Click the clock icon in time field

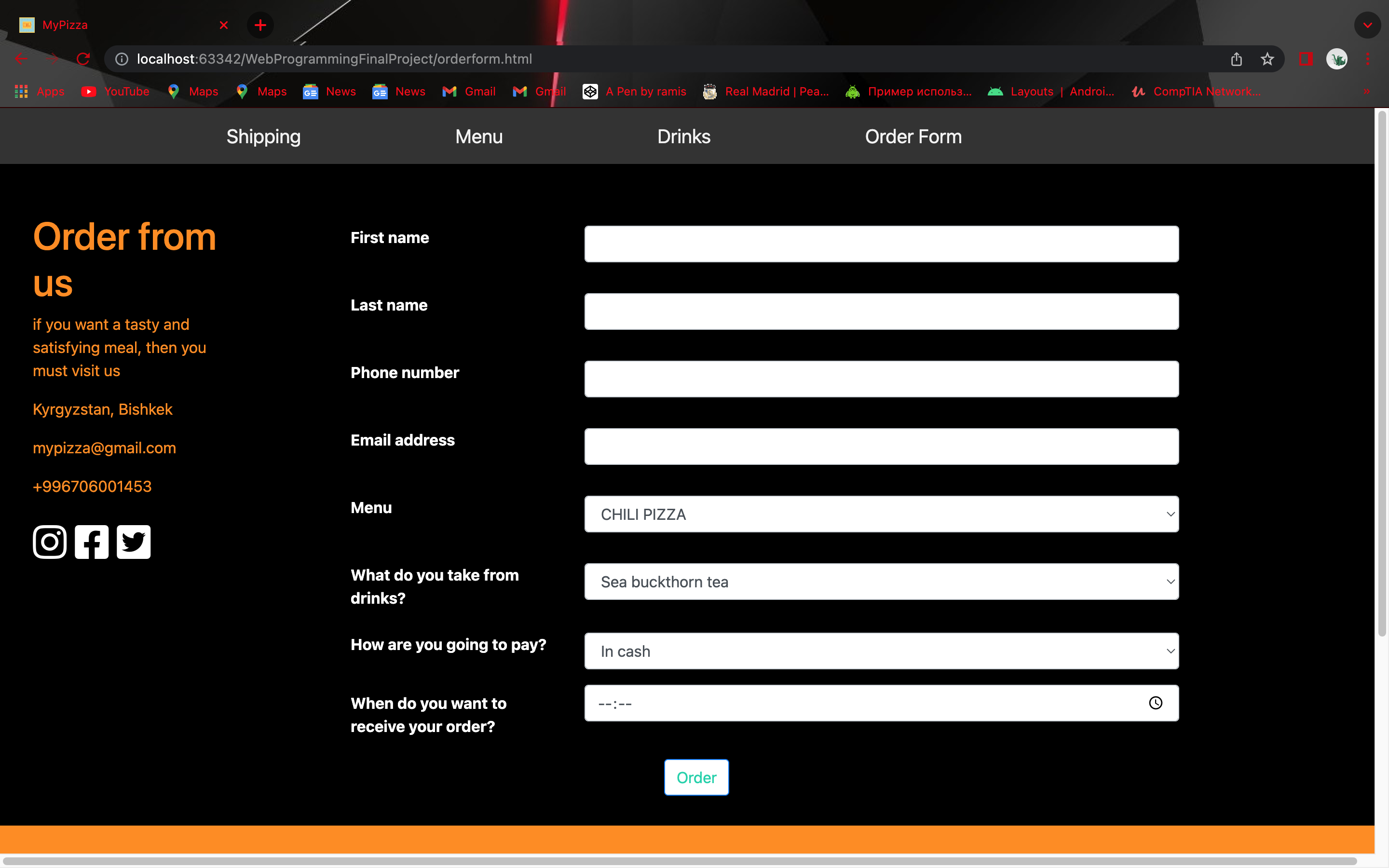coord(1155,703)
